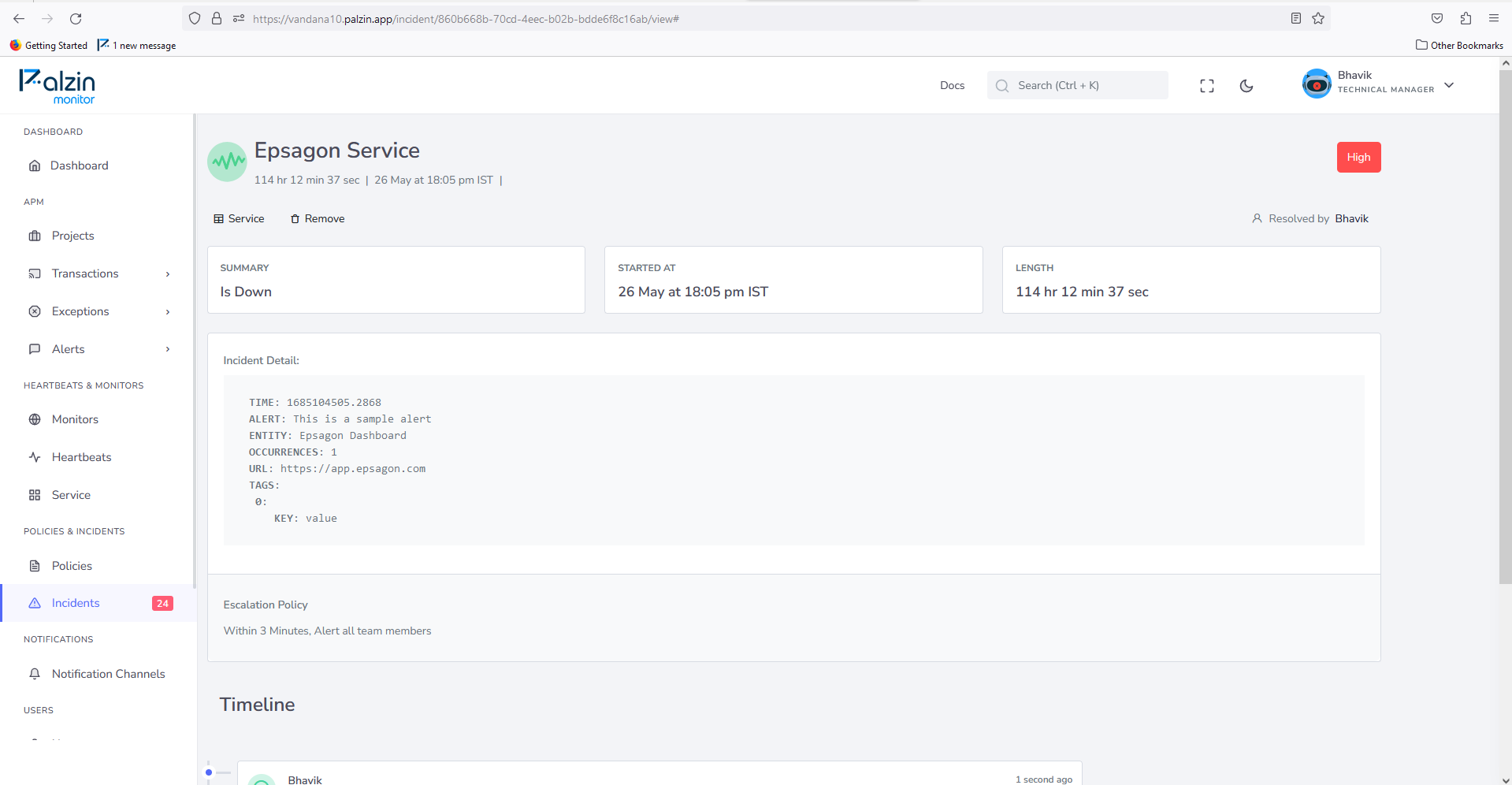1512x785 pixels.
Task: Go back in browser history
Action: (x=19, y=18)
